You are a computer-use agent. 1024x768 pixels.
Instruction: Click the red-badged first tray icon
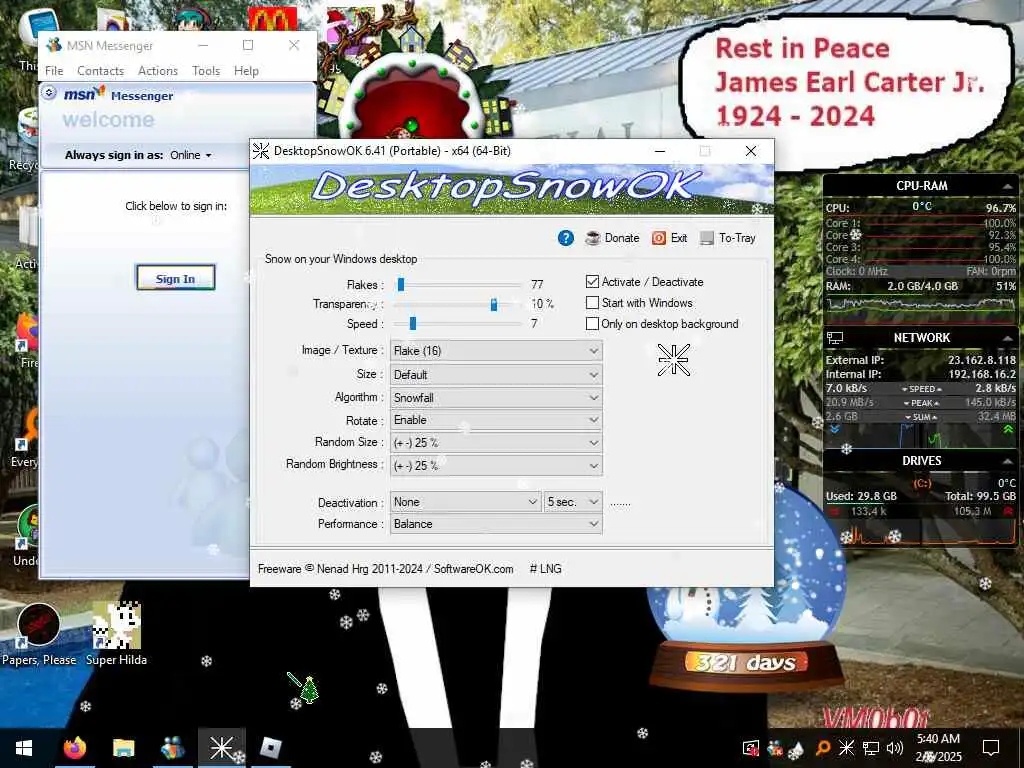(751, 748)
